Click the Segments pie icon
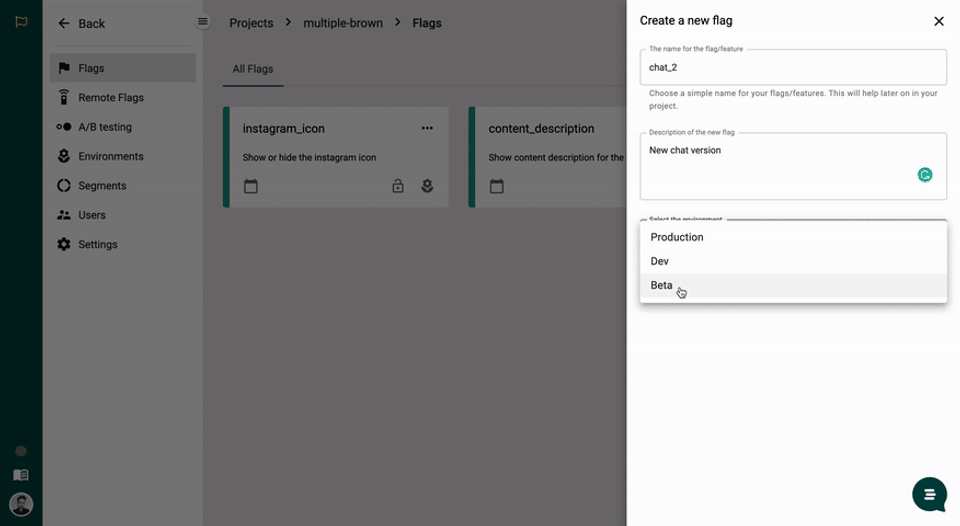960x526 pixels. click(x=64, y=186)
